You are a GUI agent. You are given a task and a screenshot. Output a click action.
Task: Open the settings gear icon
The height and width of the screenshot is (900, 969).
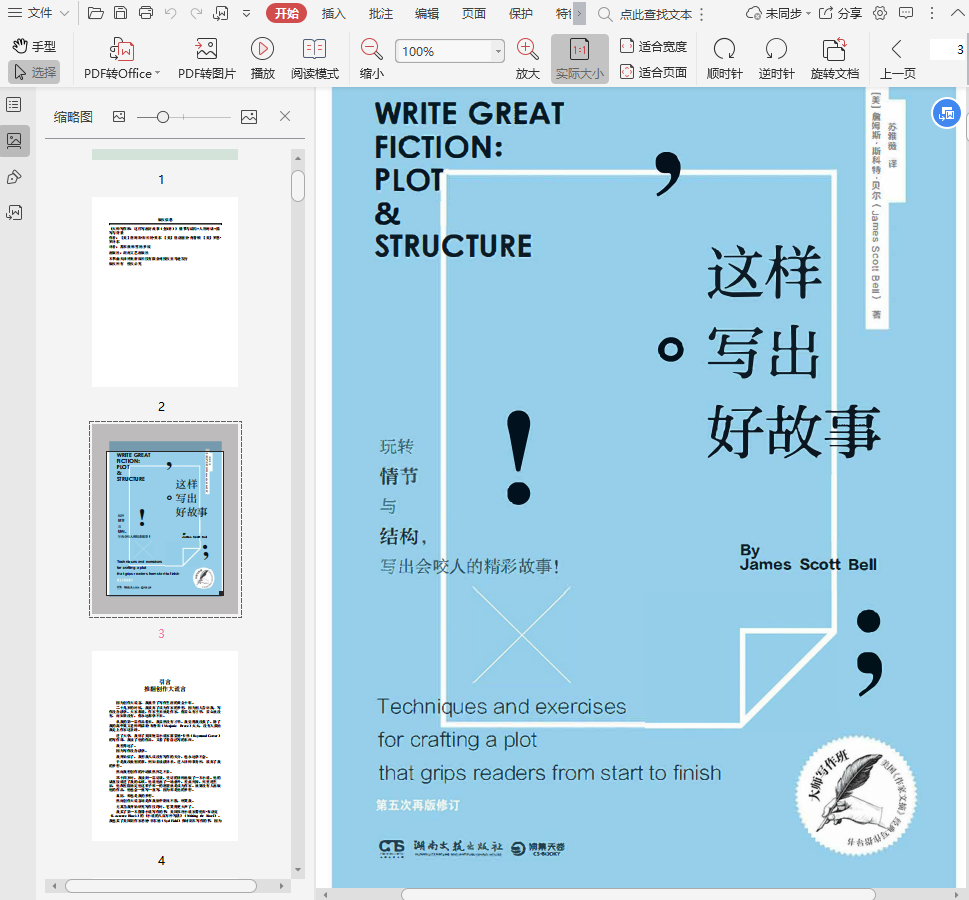click(880, 13)
